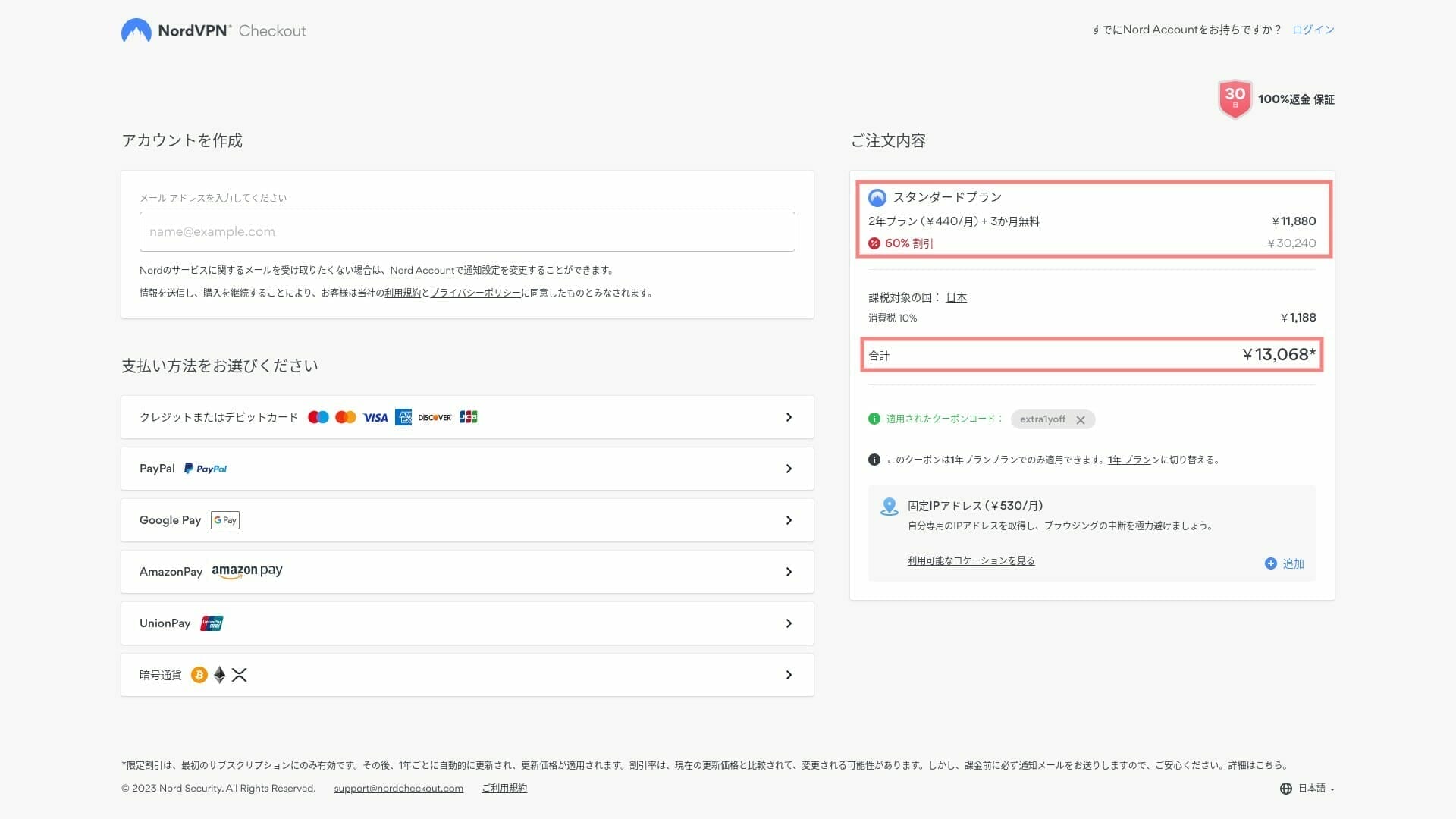Click the Standard plan NordVPN icon
This screenshot has width=1456, height=819.
[877, 198]
